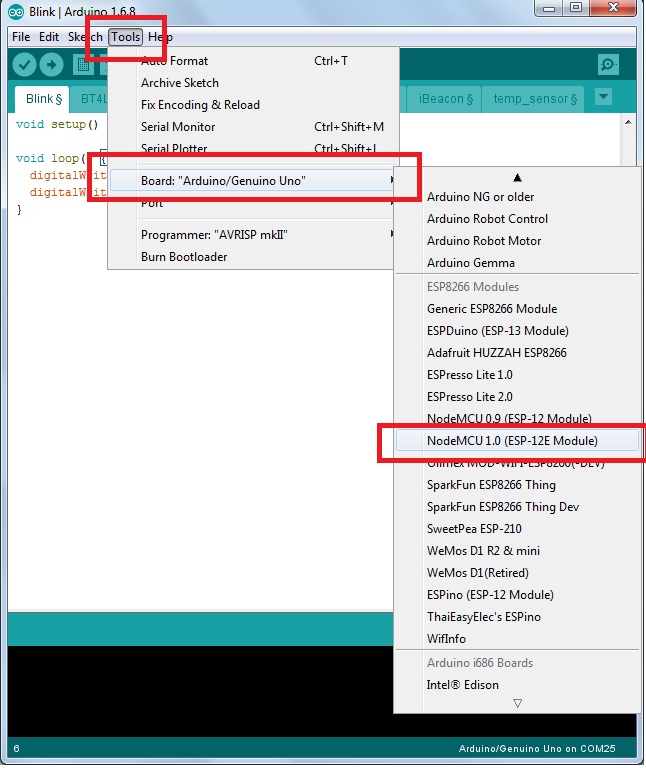Select WifInfo board
The image size is (646, 768).
pyautogui.click(x=517, y=639)
